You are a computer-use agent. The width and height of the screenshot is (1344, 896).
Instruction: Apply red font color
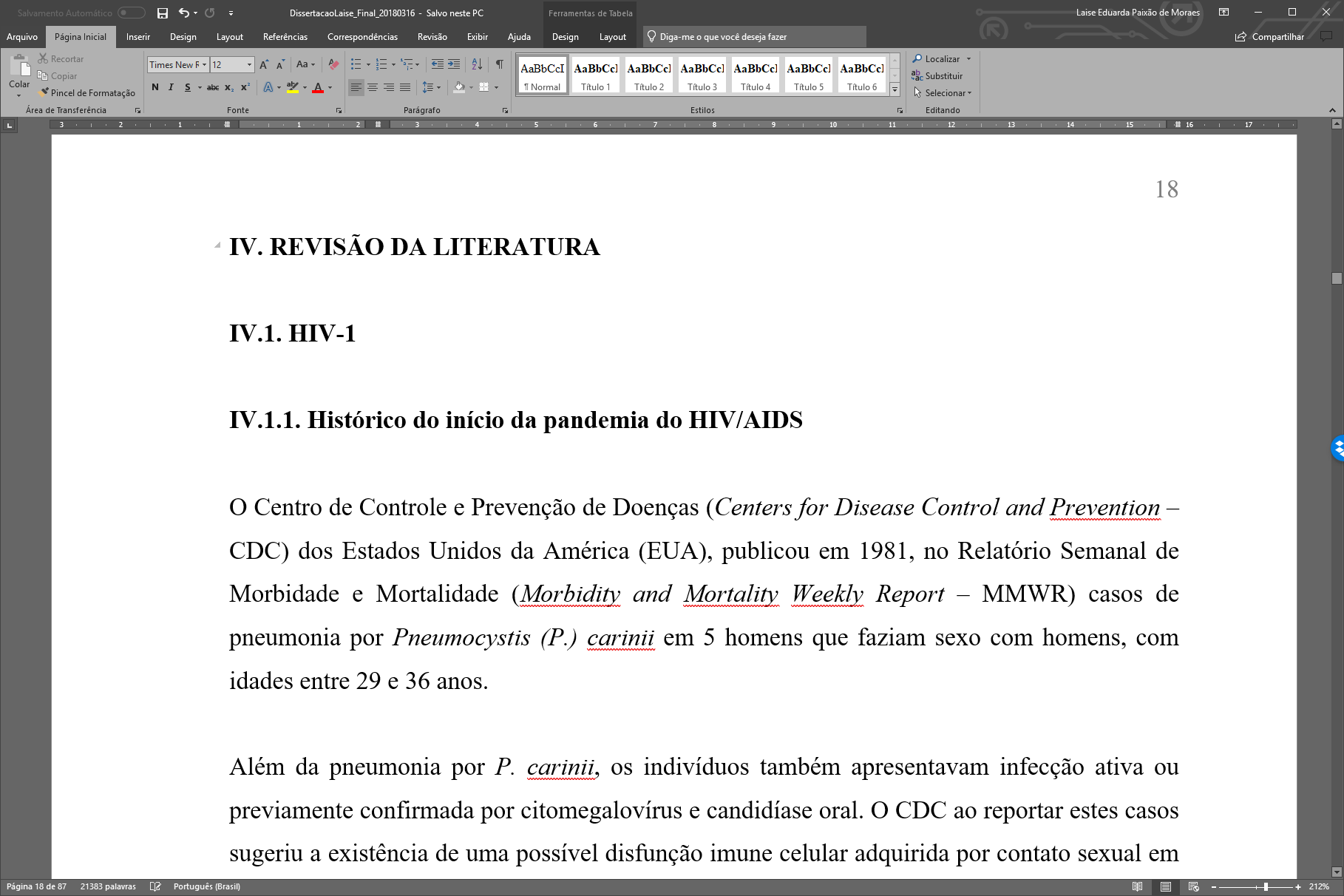pos(318,87)
